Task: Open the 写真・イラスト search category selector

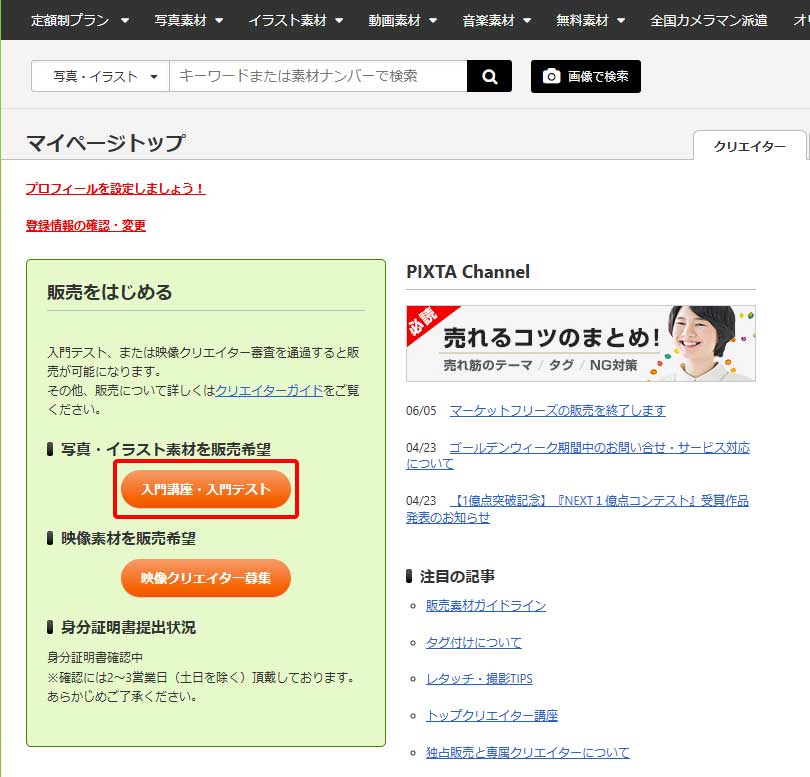Action: click(100, 76)
